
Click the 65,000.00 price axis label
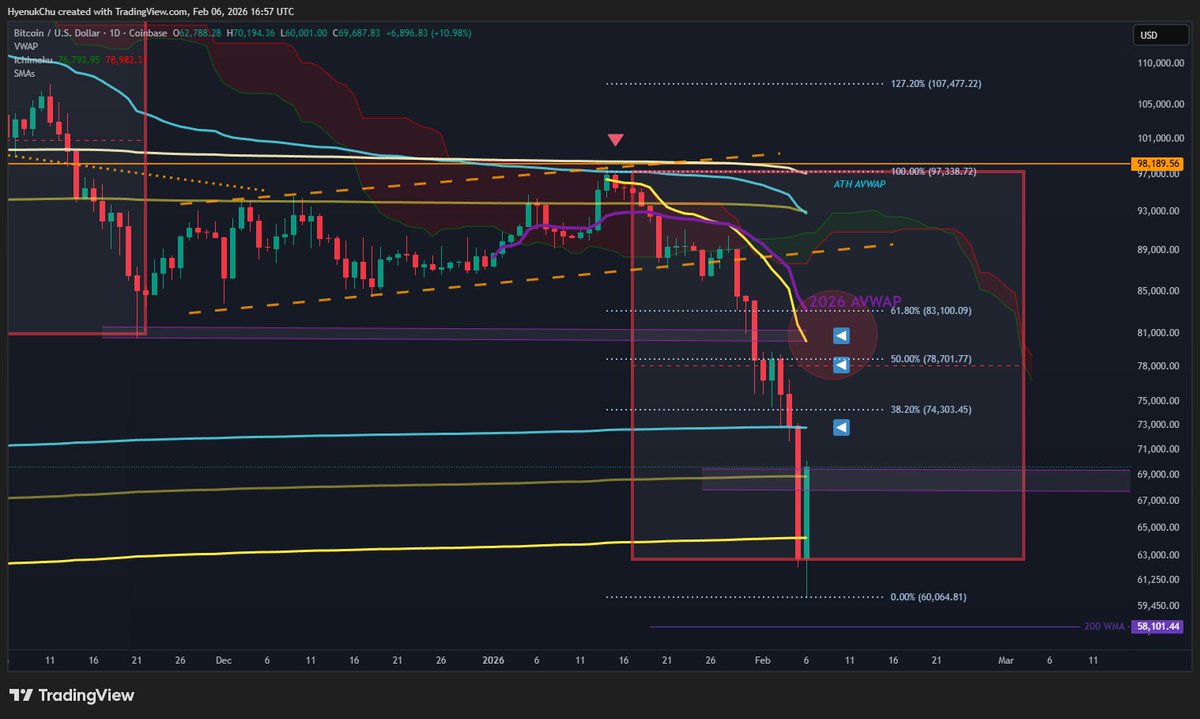(1156, 528)
